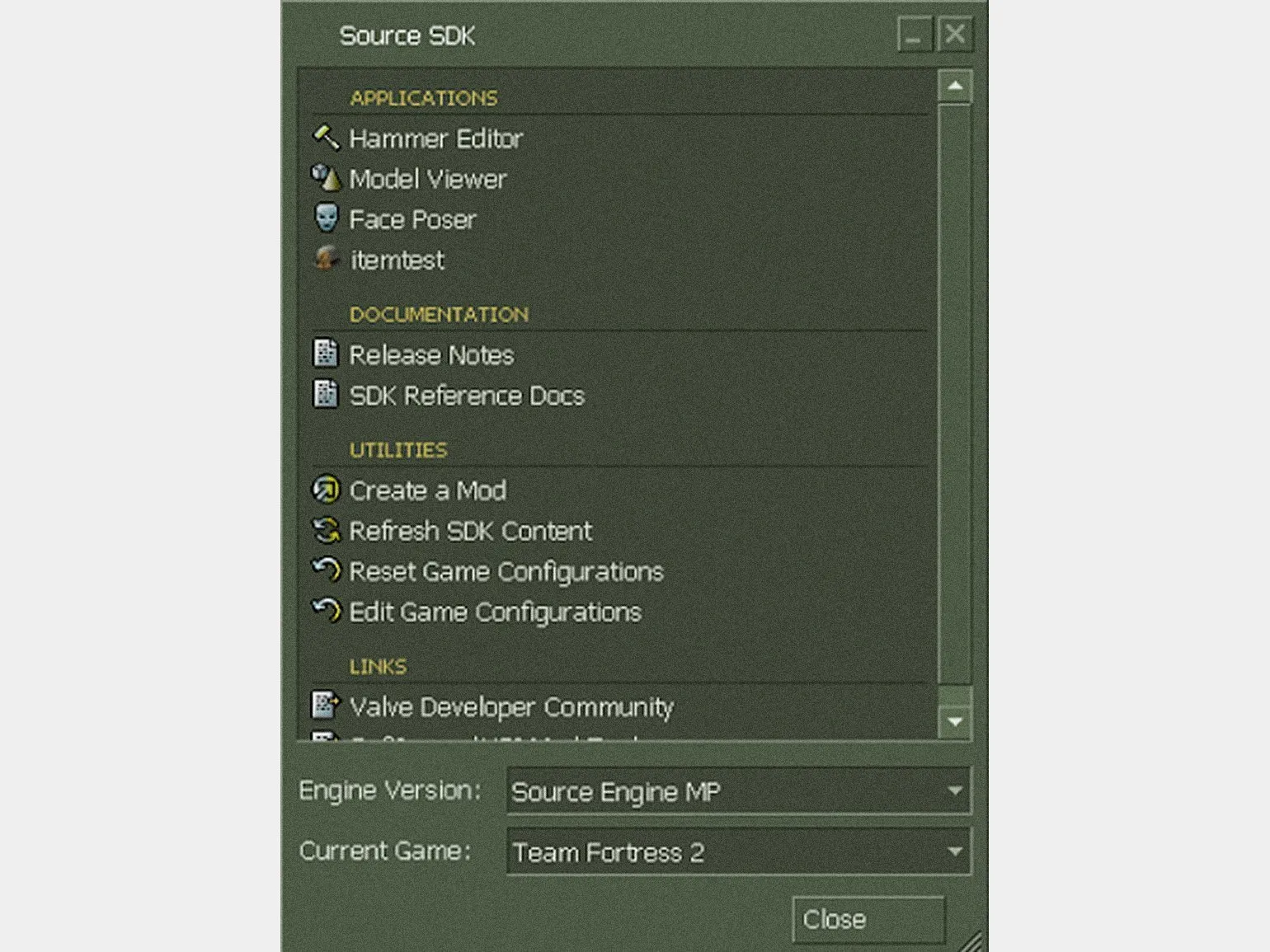Click the Refresh SDK Content arrows icon
This screenshot has width=1270, height=952.
point(326,530)
